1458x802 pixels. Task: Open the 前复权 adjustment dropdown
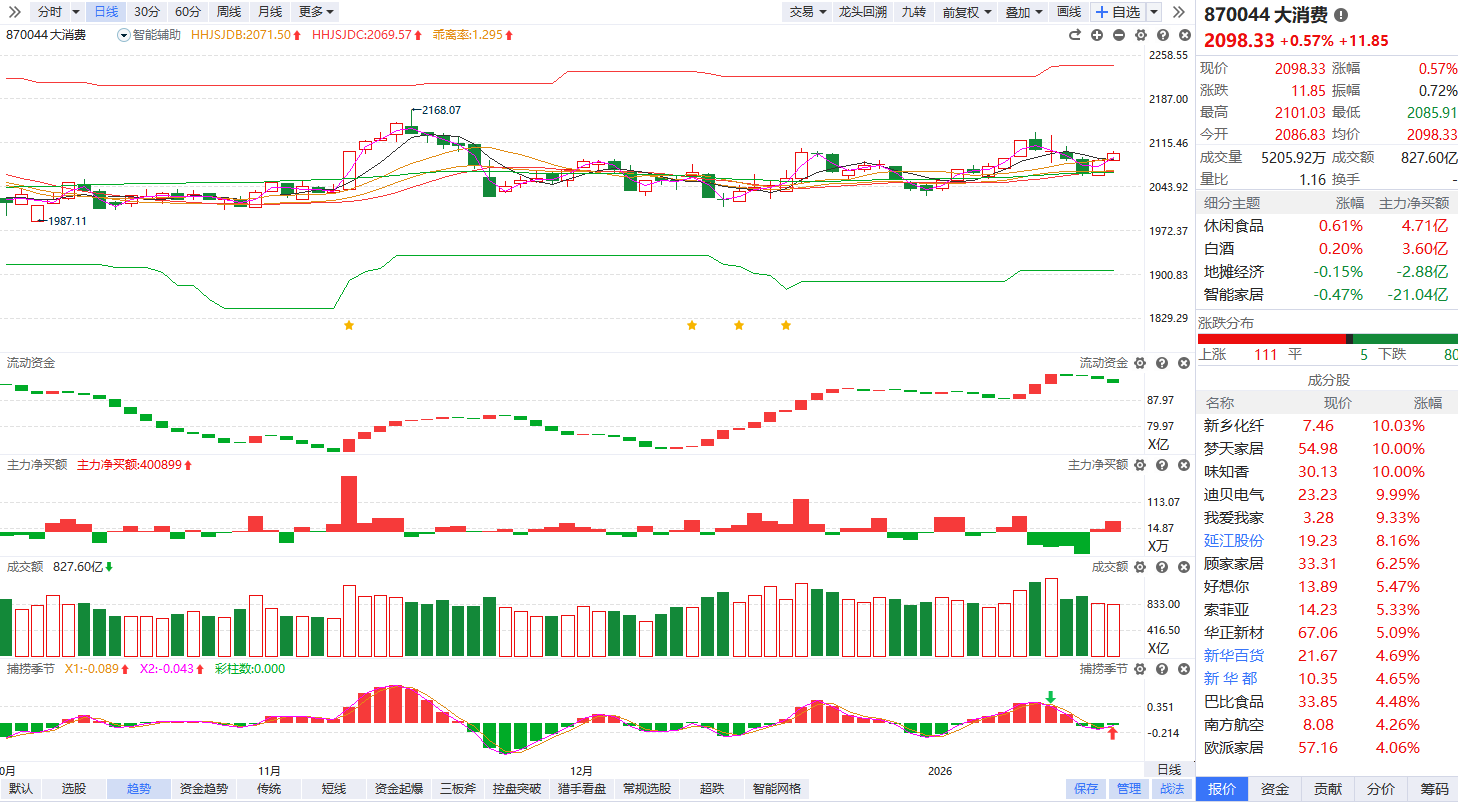pos(967,12)
